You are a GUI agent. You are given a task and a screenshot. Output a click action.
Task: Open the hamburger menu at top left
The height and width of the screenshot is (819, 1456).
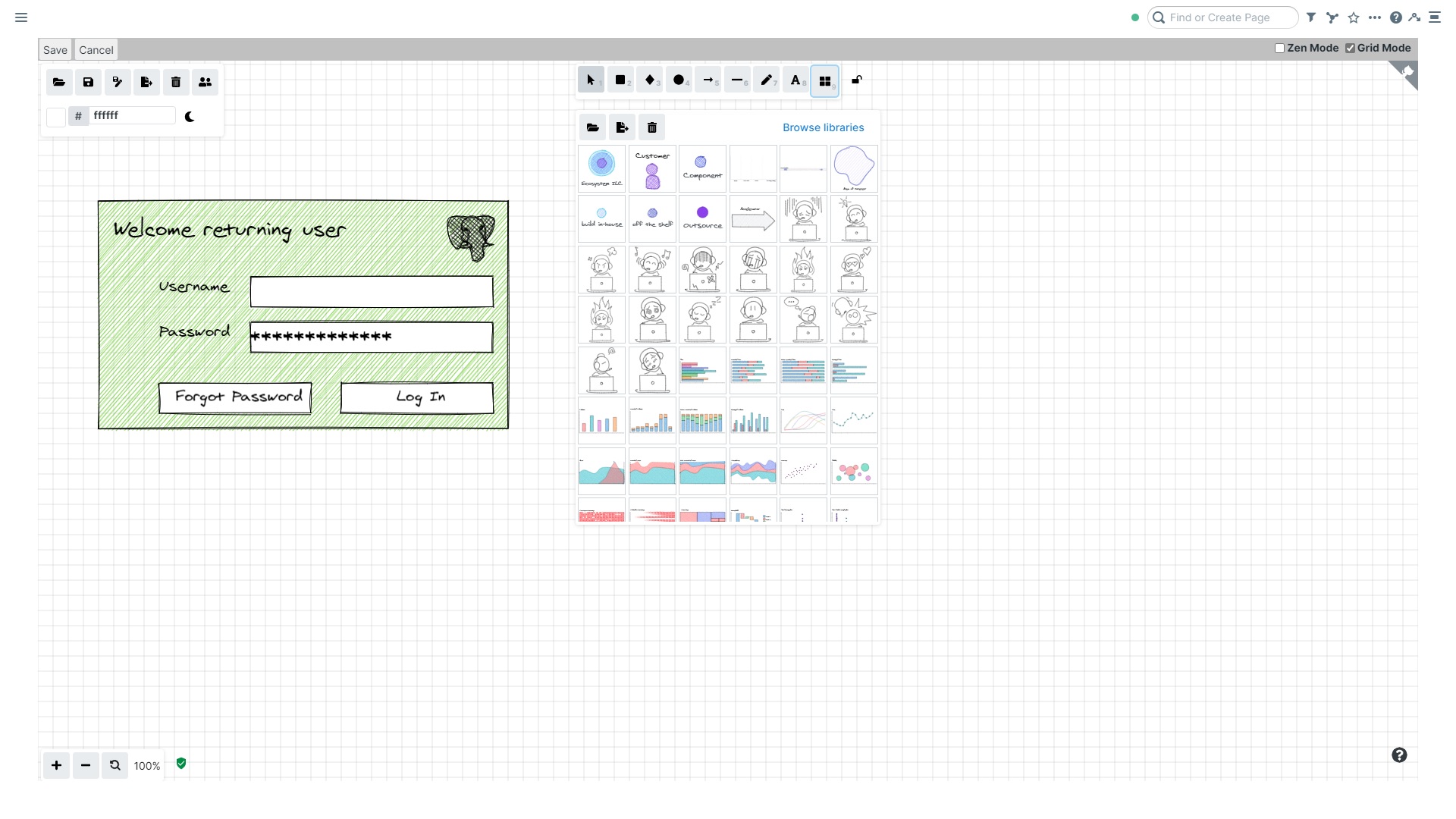point(21,17)
